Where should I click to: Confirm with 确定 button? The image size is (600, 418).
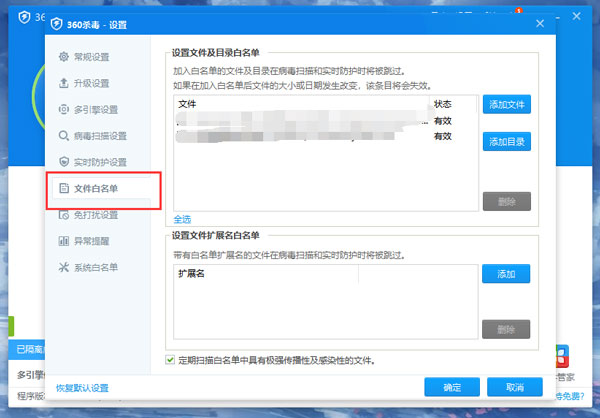click(452, 387)
